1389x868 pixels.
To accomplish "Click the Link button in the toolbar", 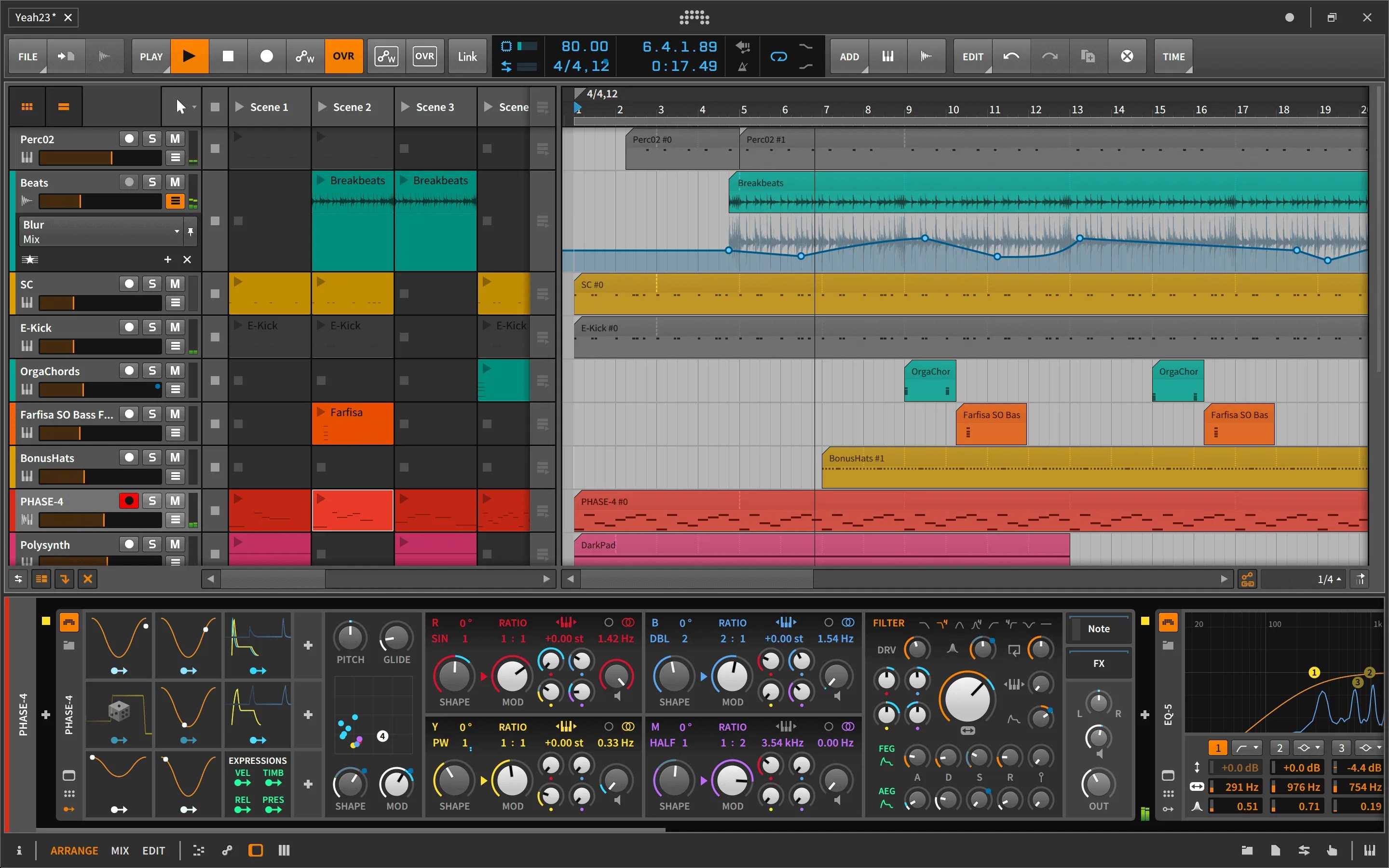I will pos(467,55).
